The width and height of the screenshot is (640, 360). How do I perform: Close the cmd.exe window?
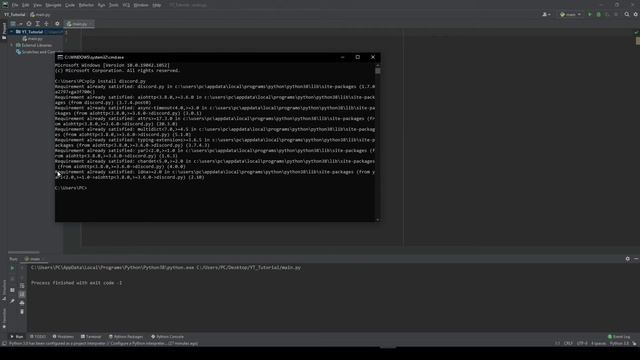coord(373,57)
